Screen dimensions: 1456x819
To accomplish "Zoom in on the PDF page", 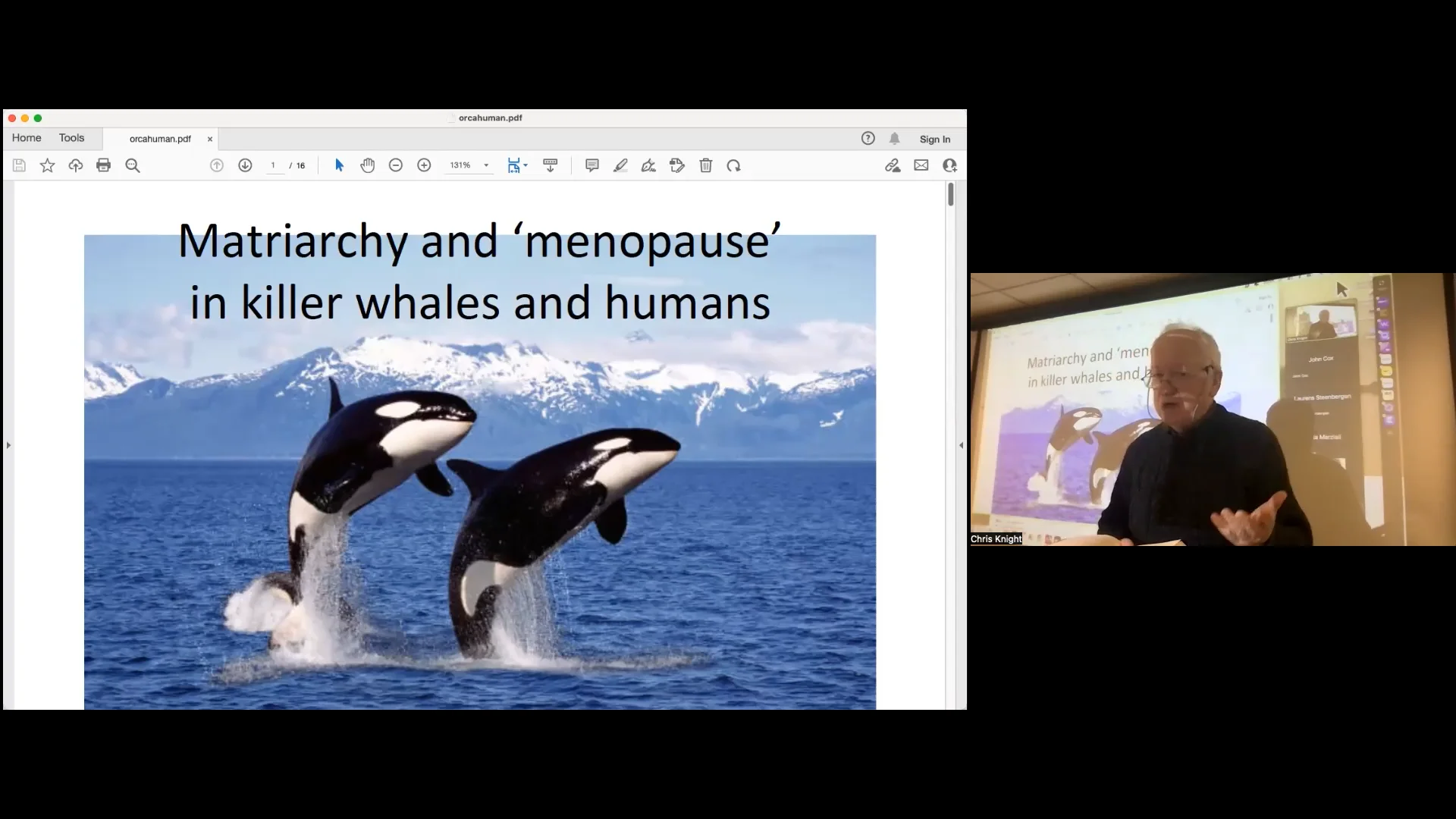I will point(424,165).
